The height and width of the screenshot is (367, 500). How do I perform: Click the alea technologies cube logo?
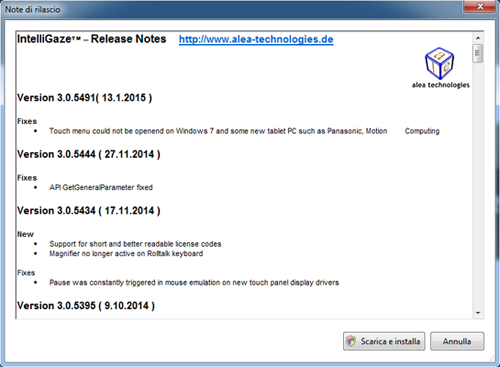tap(439, 63)
